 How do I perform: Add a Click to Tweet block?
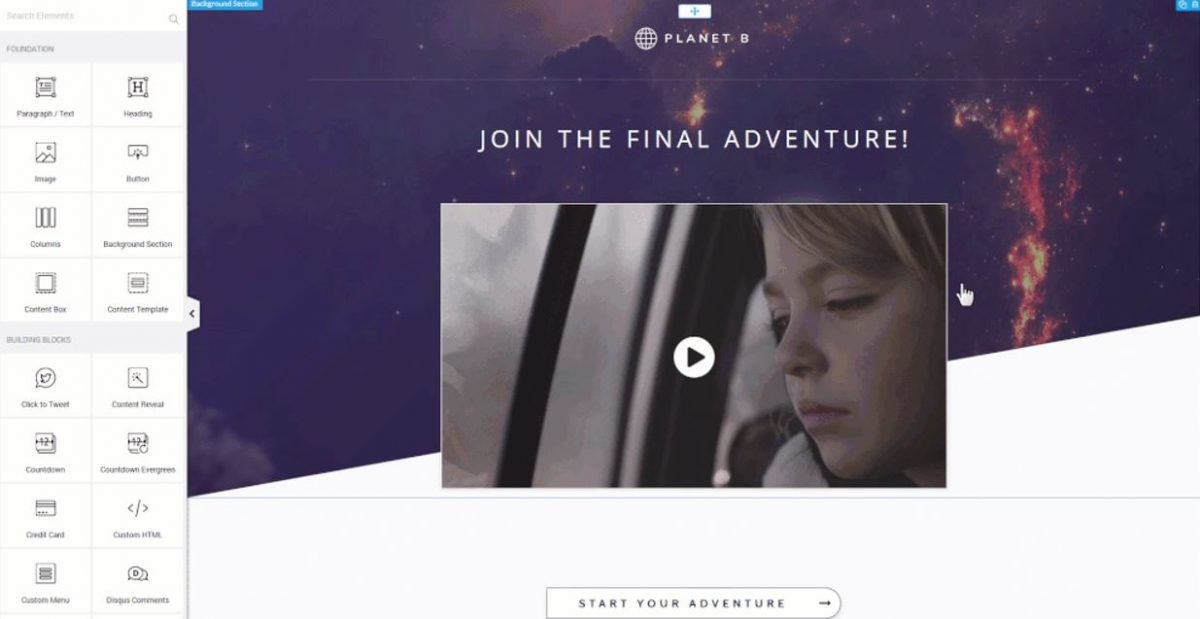click(x=46, y=386)
